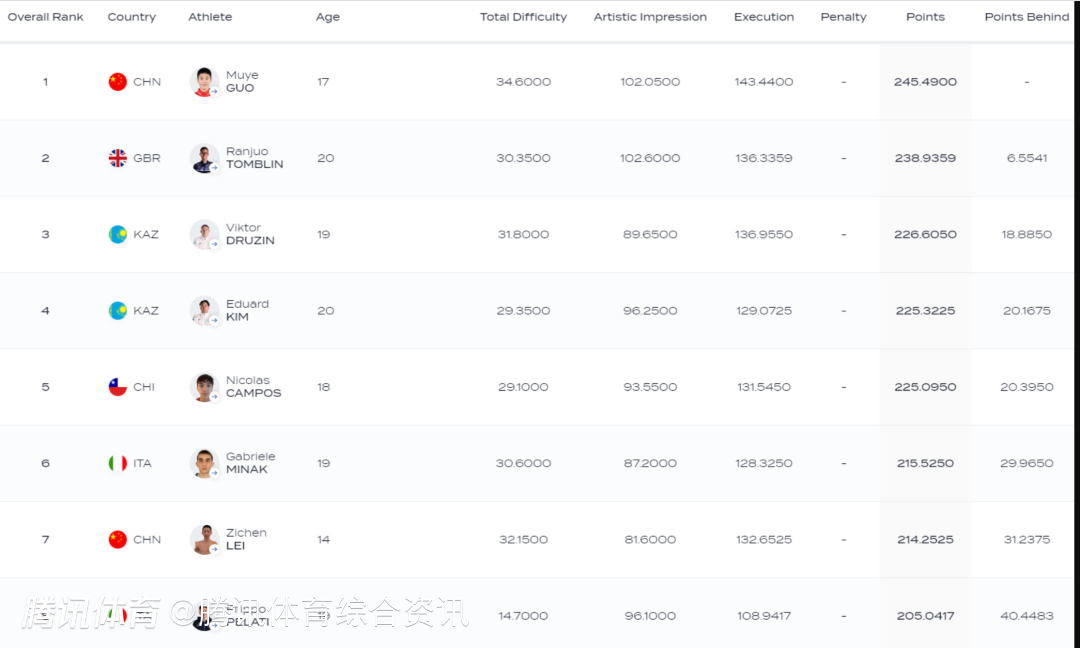Click Nicolas Campos profile photo
Screen dimensions: 1080x648
[204, 387]
